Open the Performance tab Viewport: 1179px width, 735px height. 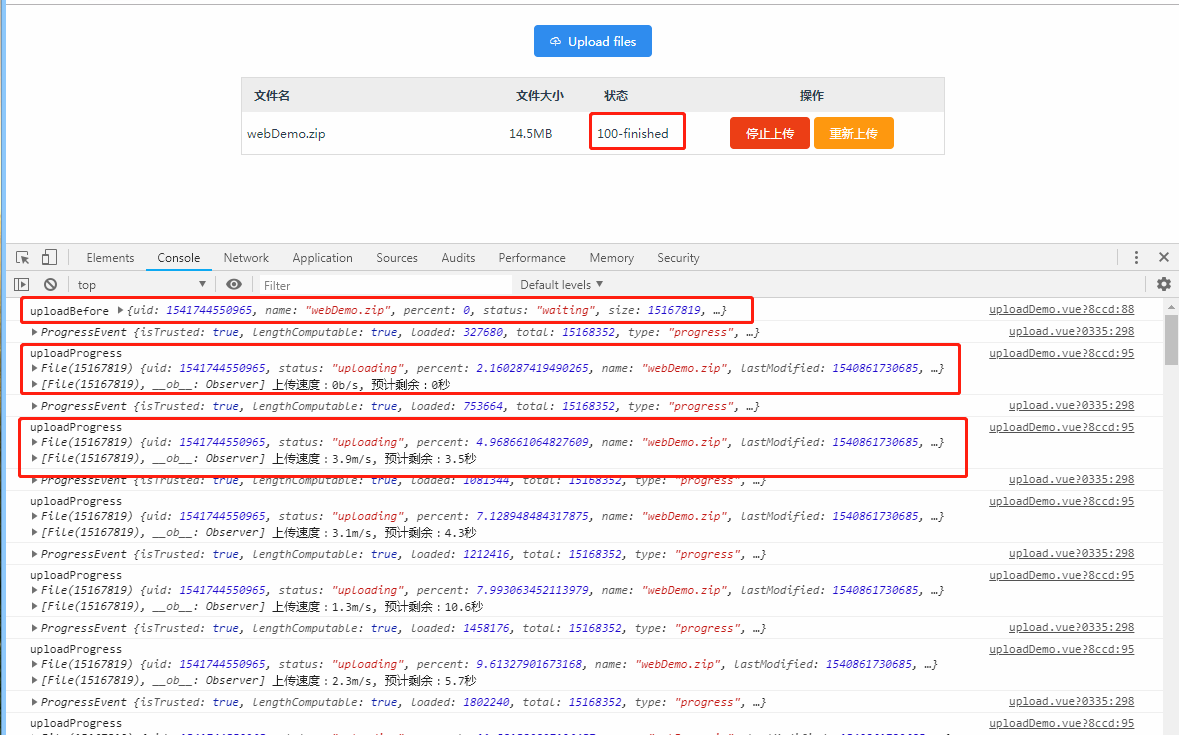[x=532, y=258]
